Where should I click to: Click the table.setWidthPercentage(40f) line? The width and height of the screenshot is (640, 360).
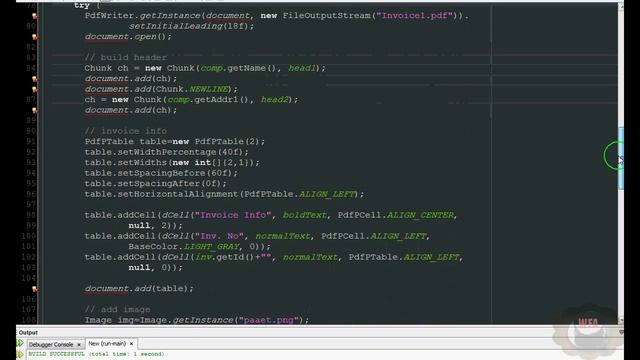(167, 152)
